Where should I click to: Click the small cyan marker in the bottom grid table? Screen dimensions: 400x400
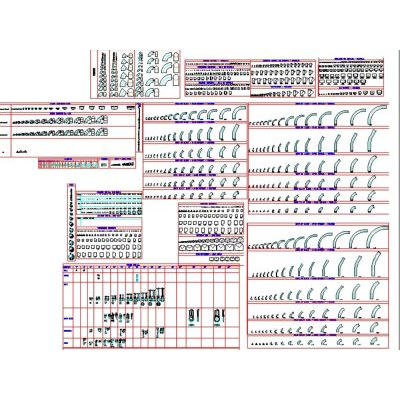click(138, 277)
